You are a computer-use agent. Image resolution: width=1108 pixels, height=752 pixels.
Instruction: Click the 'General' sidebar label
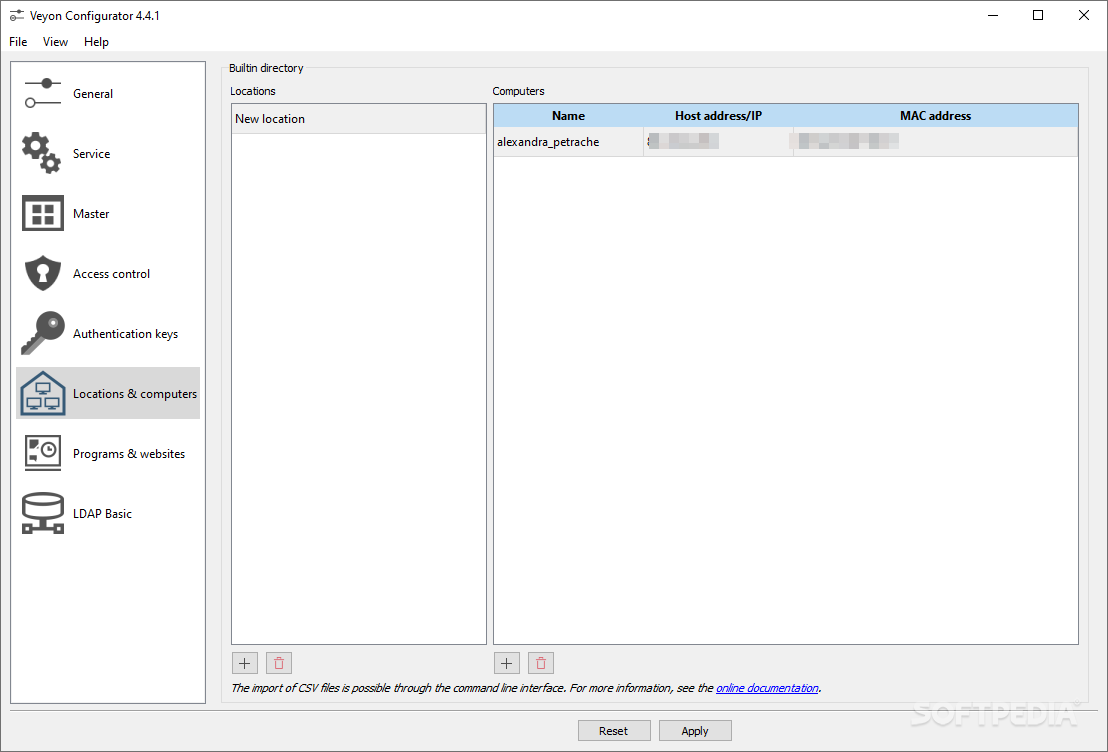(x=93, y=94)
